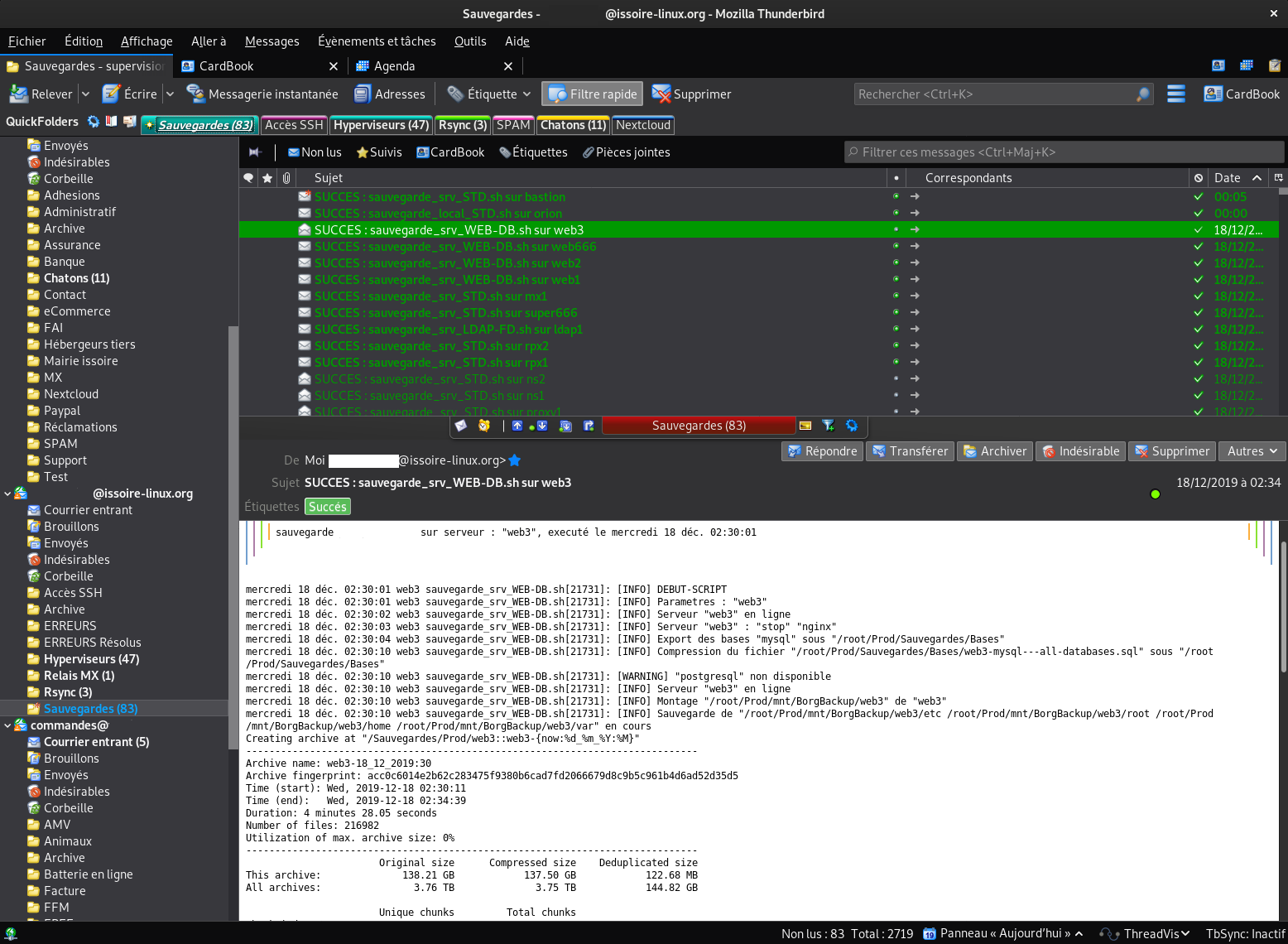The height and width of the screenshot is (944, 1288).
Task: Click the column picker icon in message list
Action: point(1279,178)
